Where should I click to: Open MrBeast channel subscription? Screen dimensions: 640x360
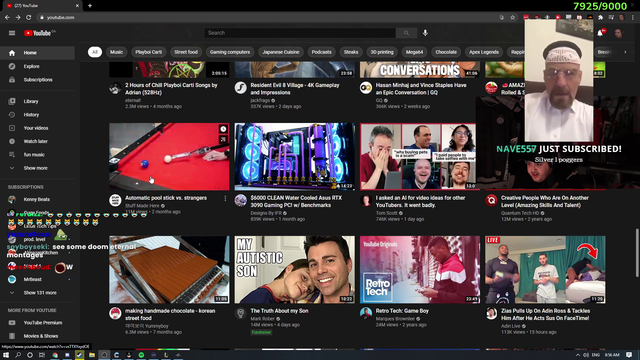[x=38, y=279]
